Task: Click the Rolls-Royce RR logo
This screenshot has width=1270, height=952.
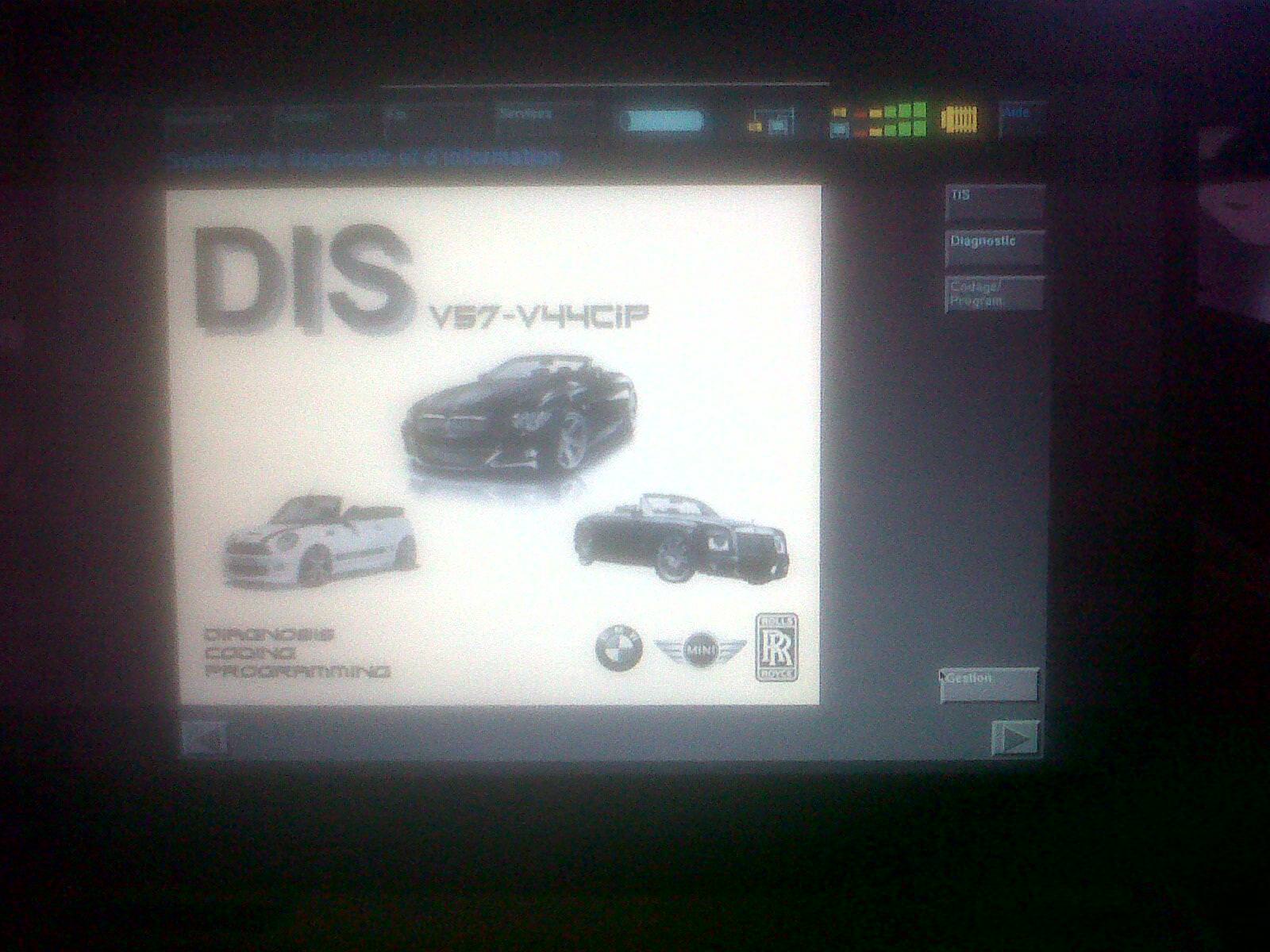Action: [x=775, y=647]
